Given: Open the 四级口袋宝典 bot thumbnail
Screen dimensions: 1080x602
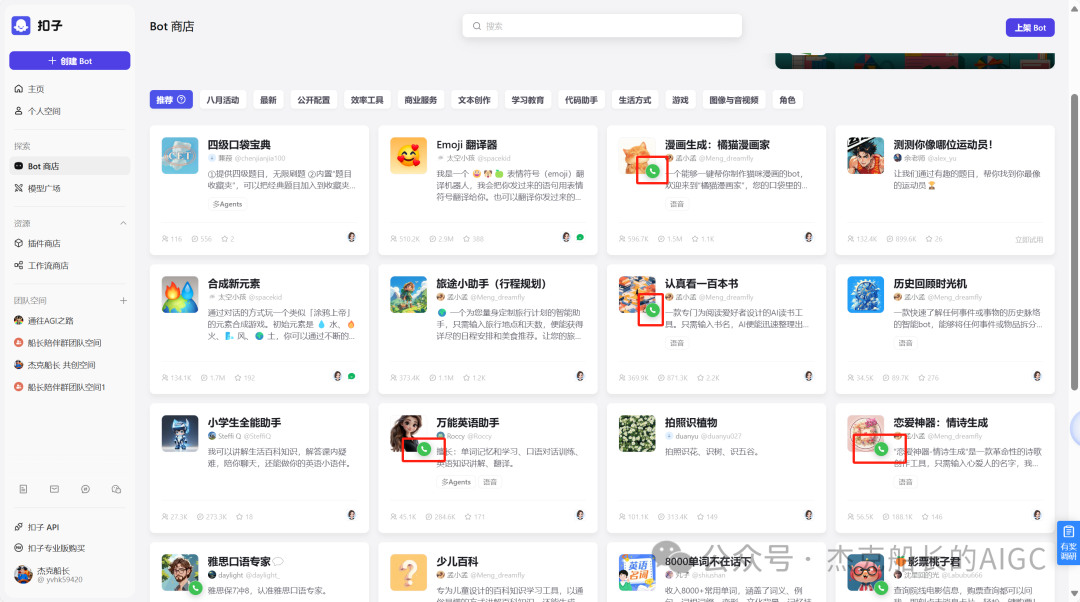Looking at the screenshot, I should [x=180, y=156].
